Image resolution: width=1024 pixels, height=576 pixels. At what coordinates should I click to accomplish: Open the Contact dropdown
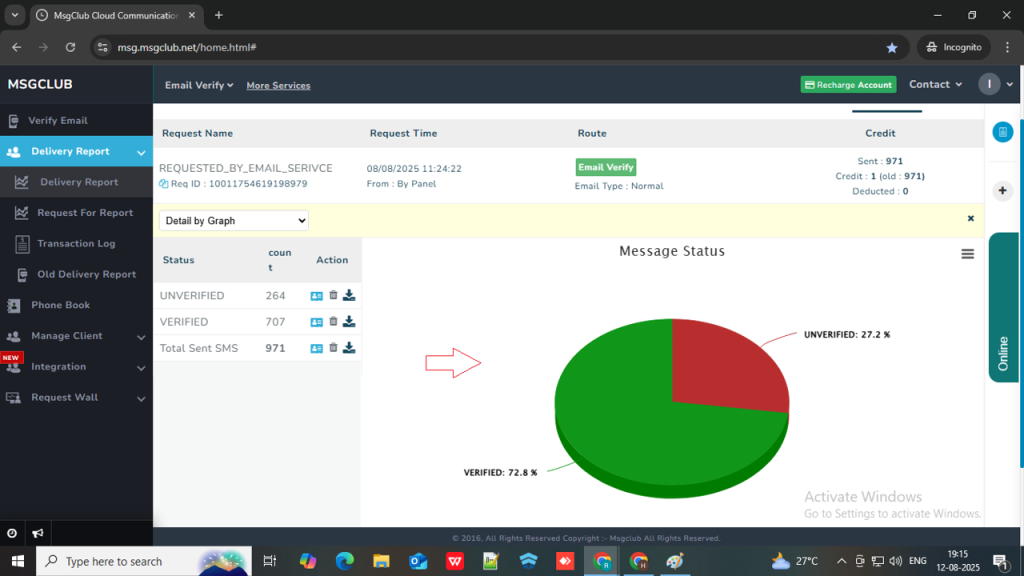(x=935, y=84)
